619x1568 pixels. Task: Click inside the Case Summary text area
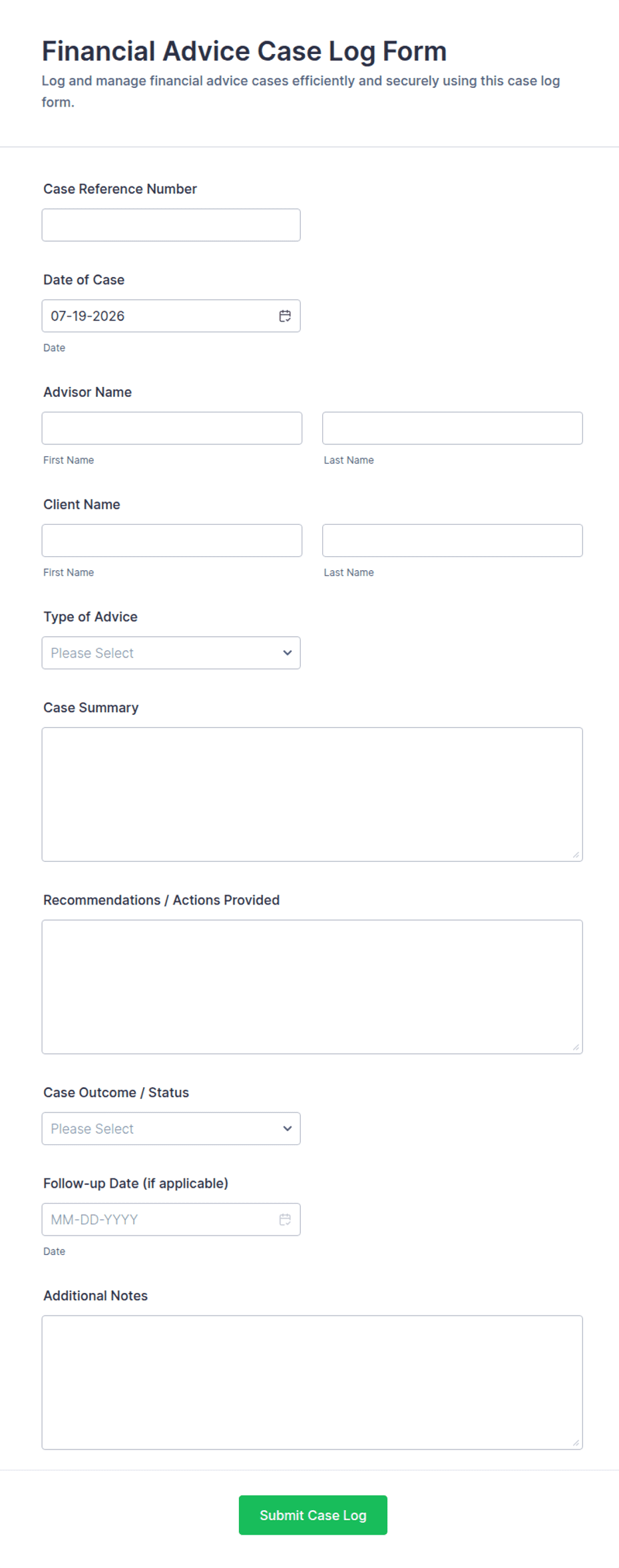pos(312,794)
